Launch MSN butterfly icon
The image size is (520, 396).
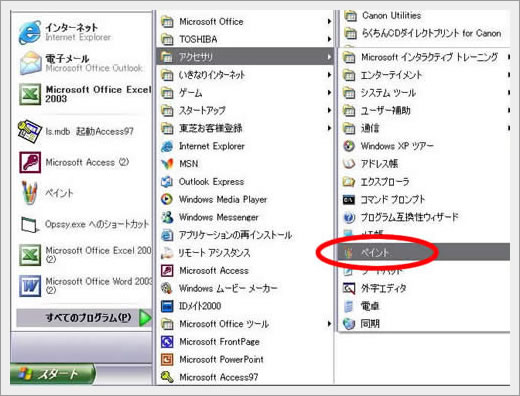point(167,164)
